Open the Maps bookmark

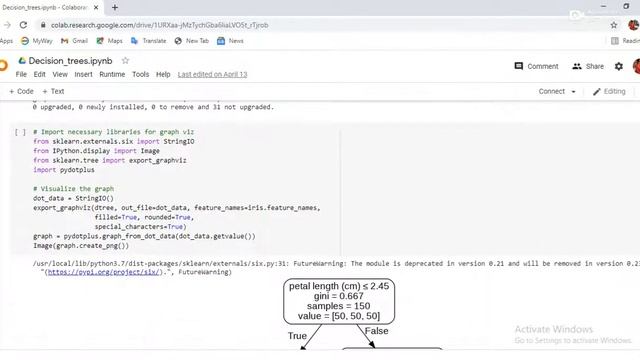point(109,41)
